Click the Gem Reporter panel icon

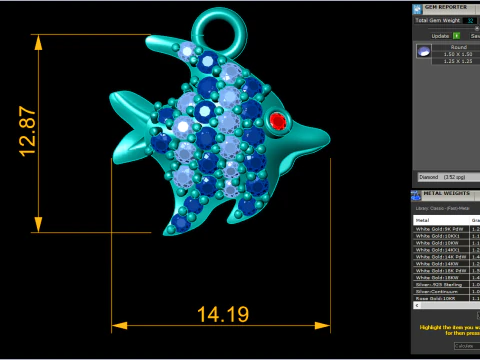coord(417,9)
